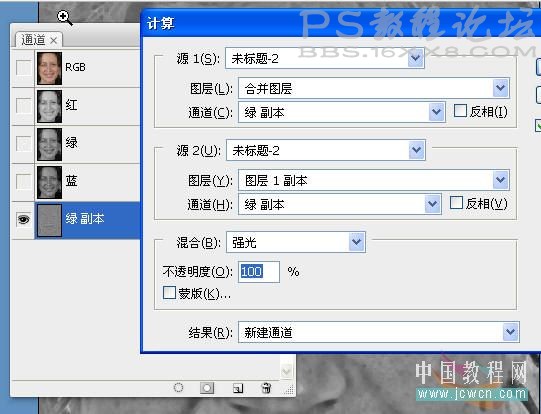
Task: Click the 不透明度 opacity input field
Action: (x=259, y=272)
